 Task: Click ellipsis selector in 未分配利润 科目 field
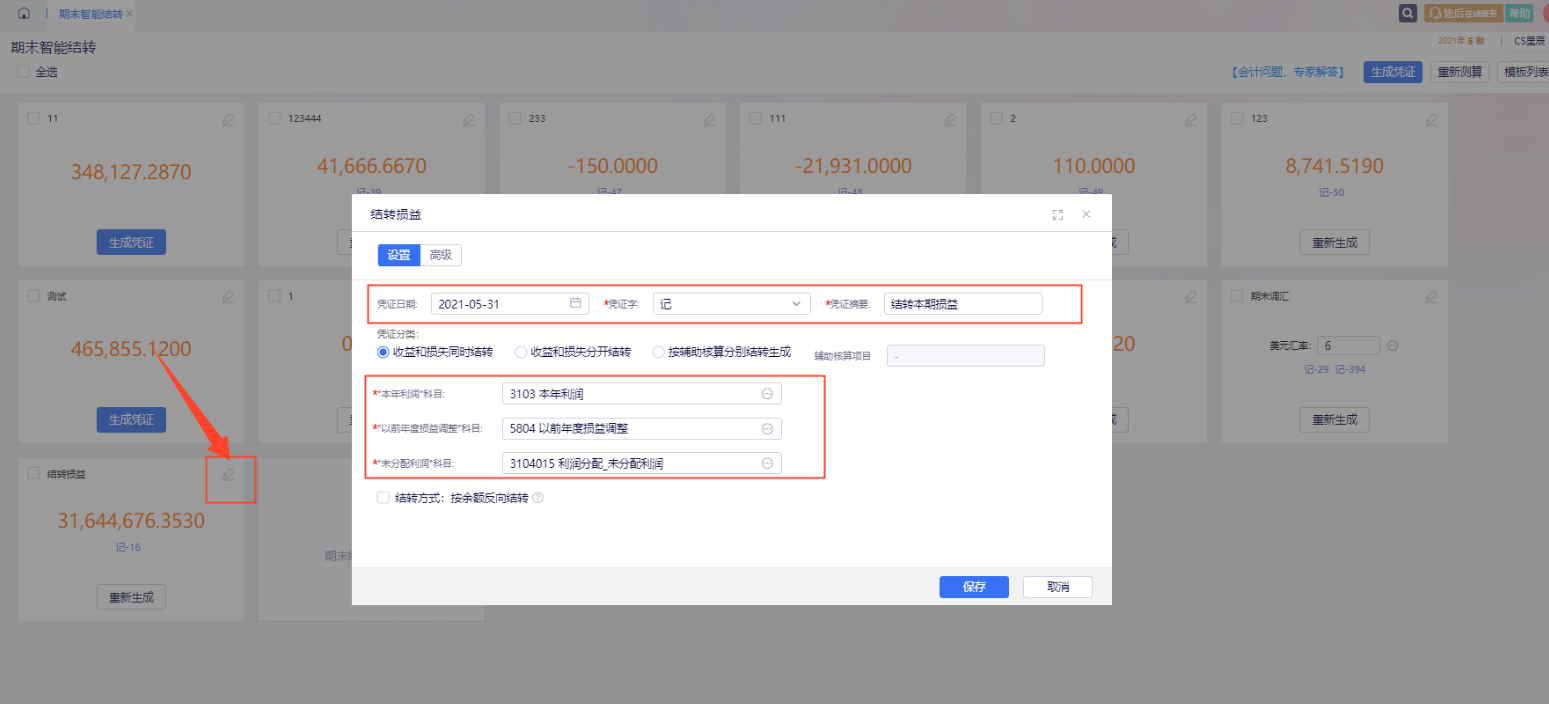(x=767, y=463)
